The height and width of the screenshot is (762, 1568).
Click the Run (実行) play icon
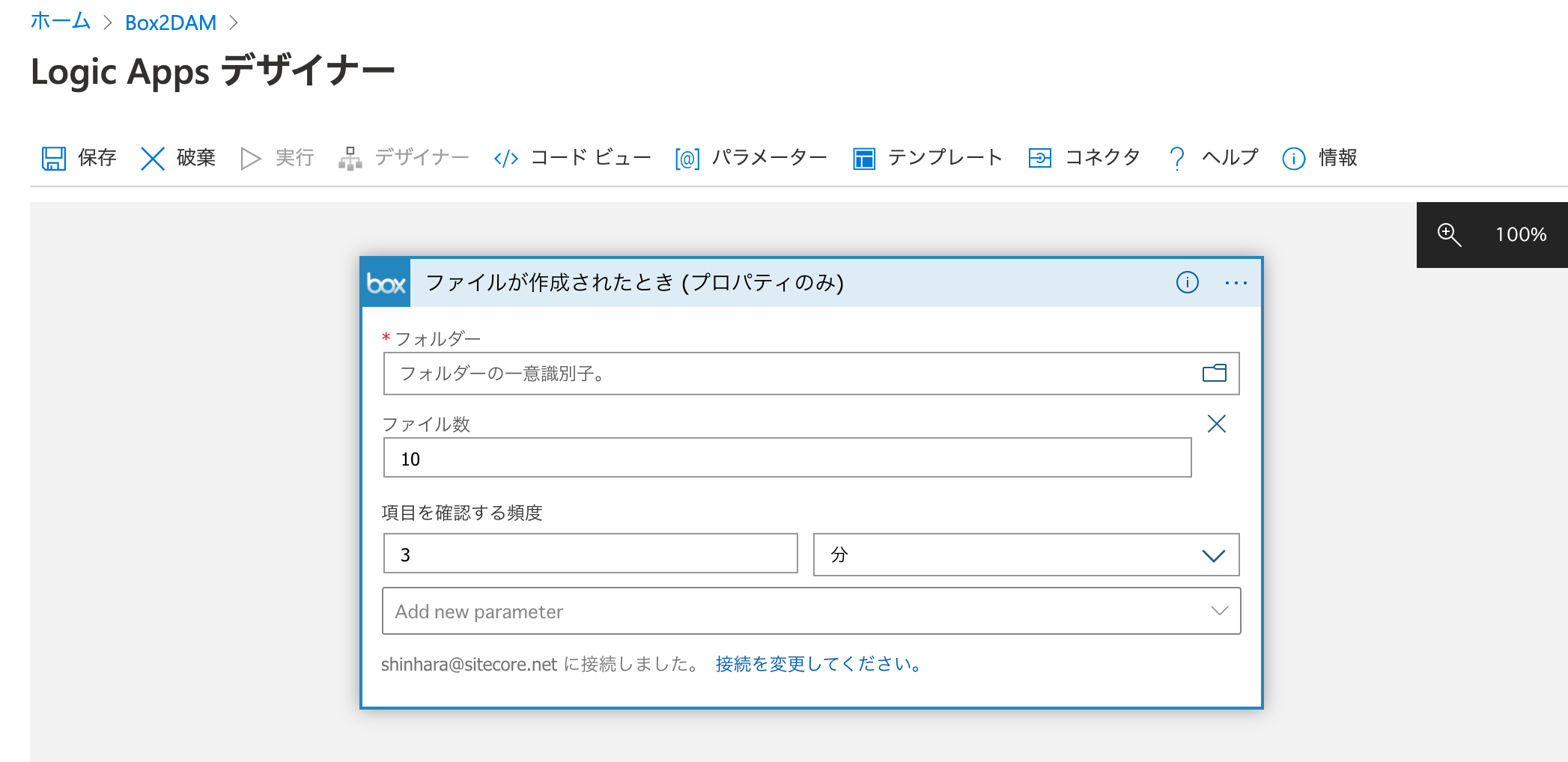pyautogui.click(x=250, y=159)
